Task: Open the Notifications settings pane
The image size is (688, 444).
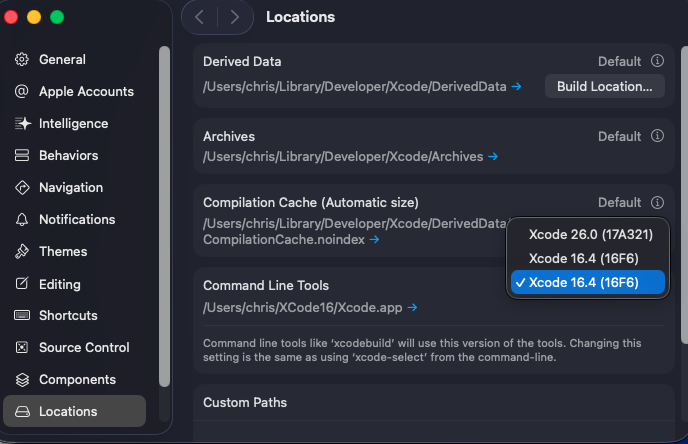Action: 75,219
